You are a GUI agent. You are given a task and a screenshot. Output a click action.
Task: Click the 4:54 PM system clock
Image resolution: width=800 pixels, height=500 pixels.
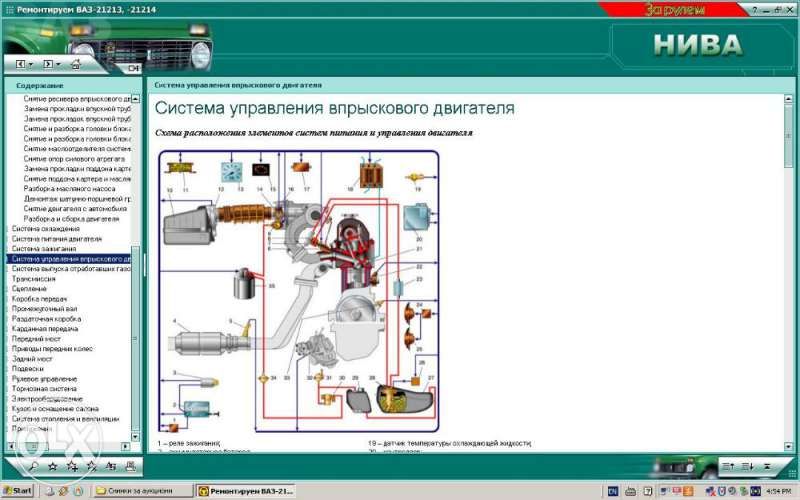click(779, 491)
